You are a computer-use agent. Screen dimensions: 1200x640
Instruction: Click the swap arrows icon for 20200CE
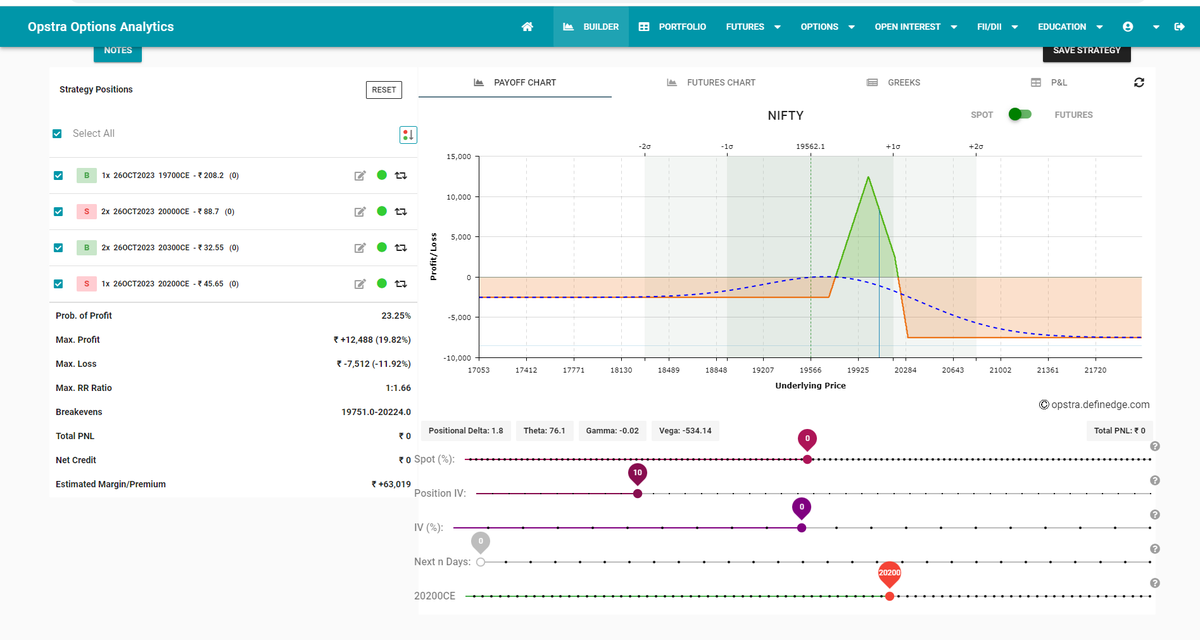[401, 284]
